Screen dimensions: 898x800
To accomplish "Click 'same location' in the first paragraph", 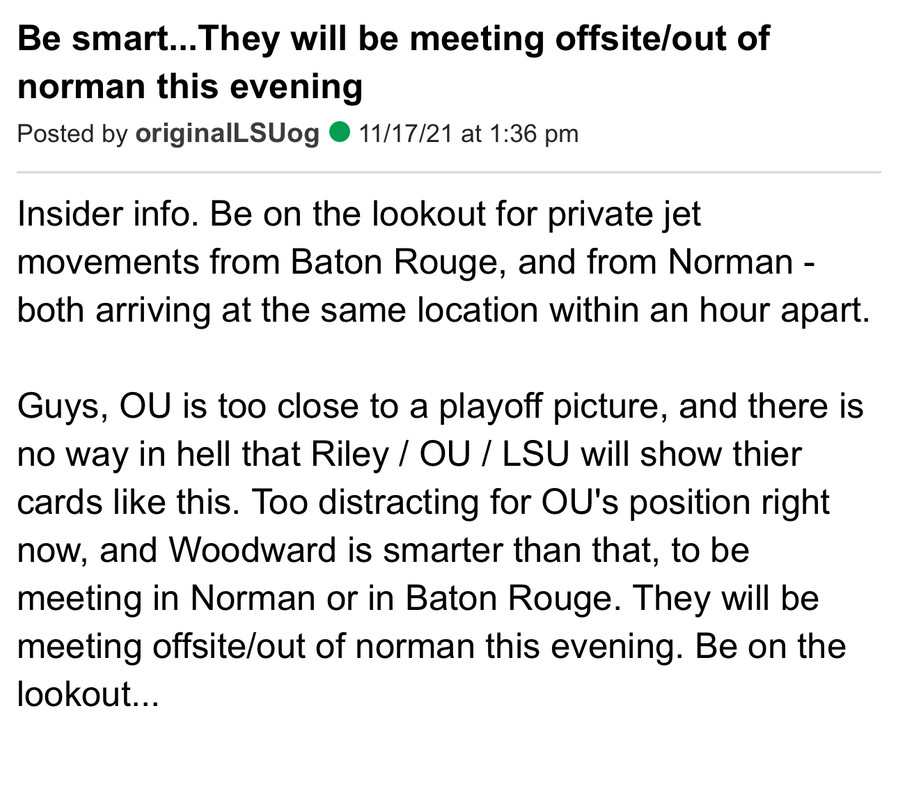I will click(429, 311).
